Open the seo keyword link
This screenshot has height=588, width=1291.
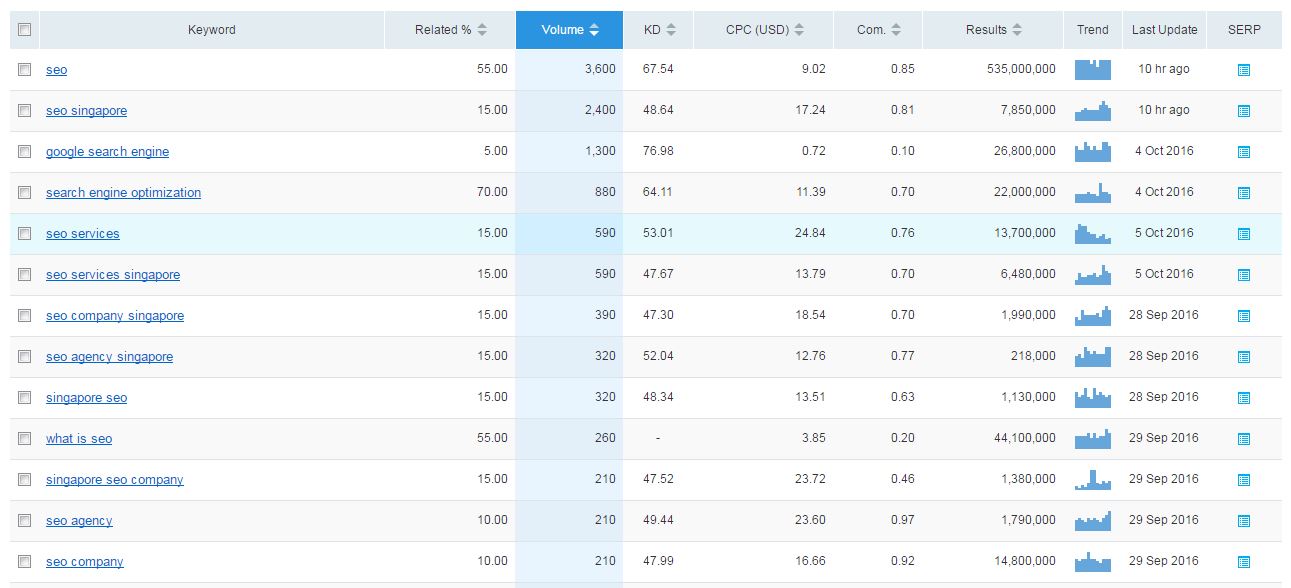click(x=57, y=70)
